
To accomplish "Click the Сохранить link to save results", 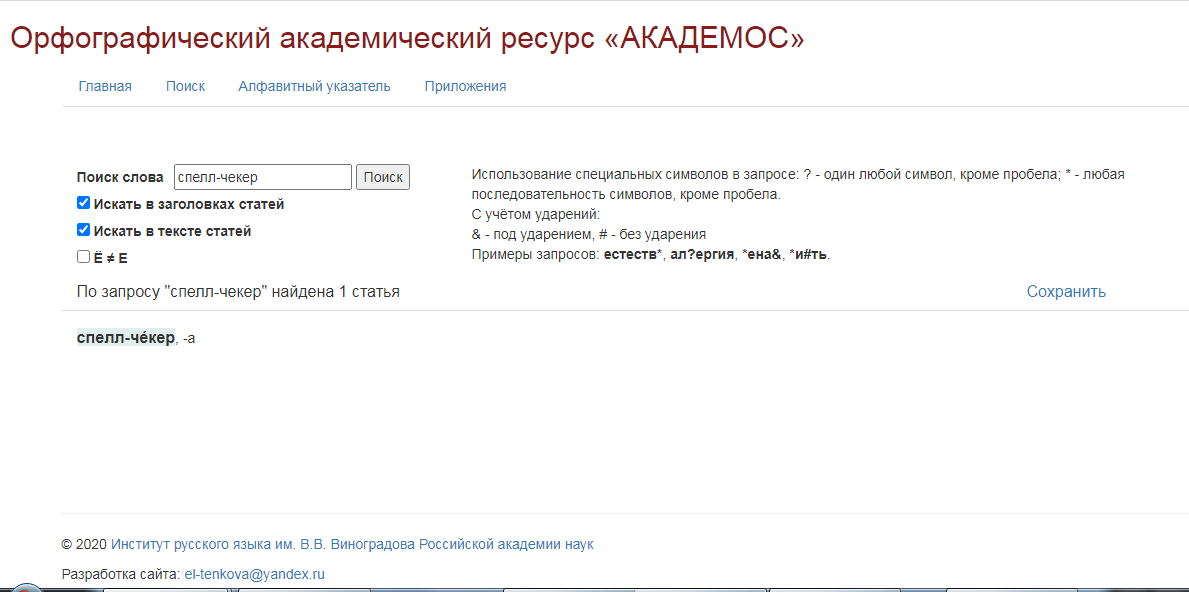I will coord(1065,292).
